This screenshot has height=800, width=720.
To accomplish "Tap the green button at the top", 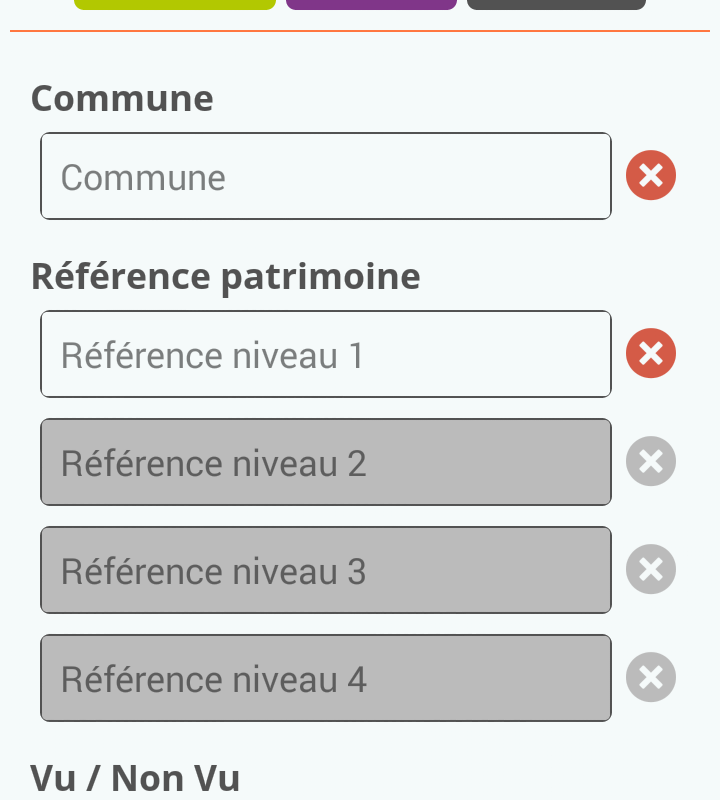I will tap(175, 4).
